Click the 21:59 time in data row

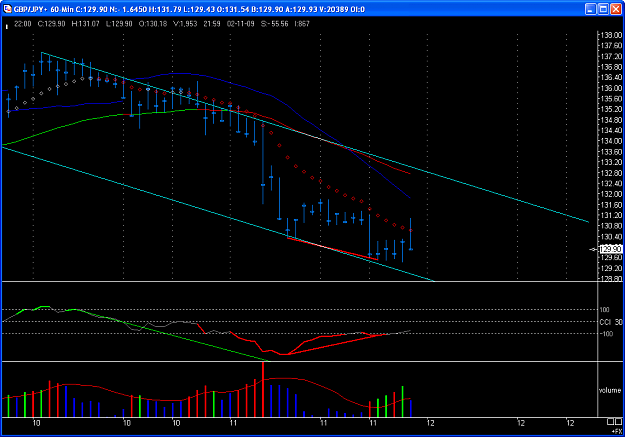[212, 24]
